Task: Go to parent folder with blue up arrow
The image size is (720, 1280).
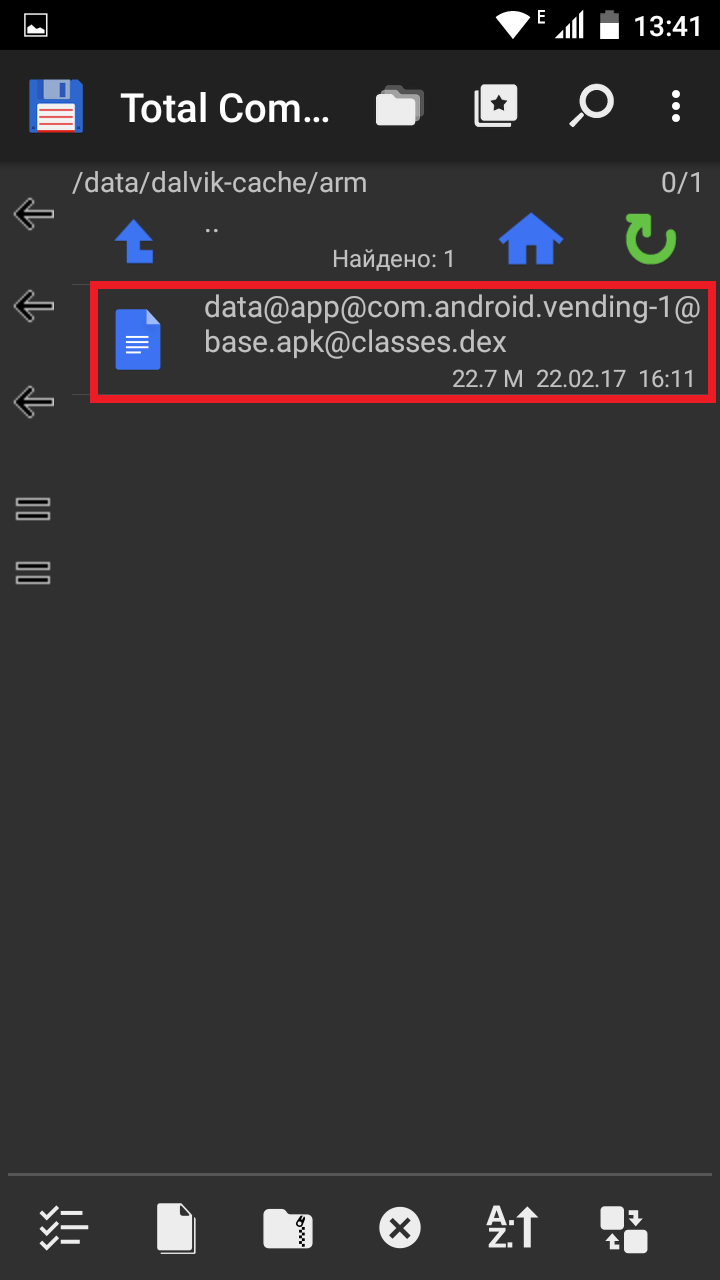Action: (134, 241)
